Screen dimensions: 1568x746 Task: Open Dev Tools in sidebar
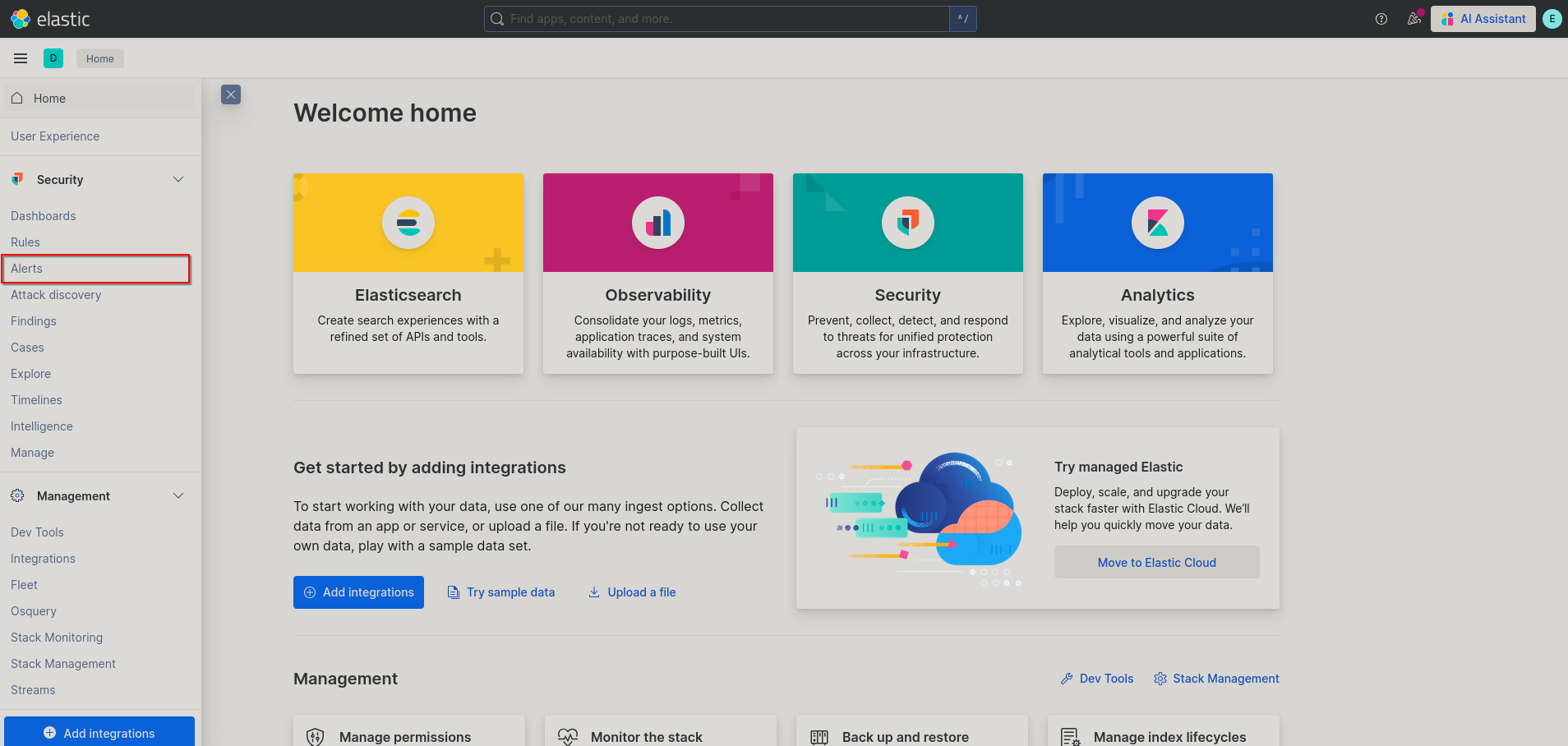pyautogui.click(x=37, y=532)
